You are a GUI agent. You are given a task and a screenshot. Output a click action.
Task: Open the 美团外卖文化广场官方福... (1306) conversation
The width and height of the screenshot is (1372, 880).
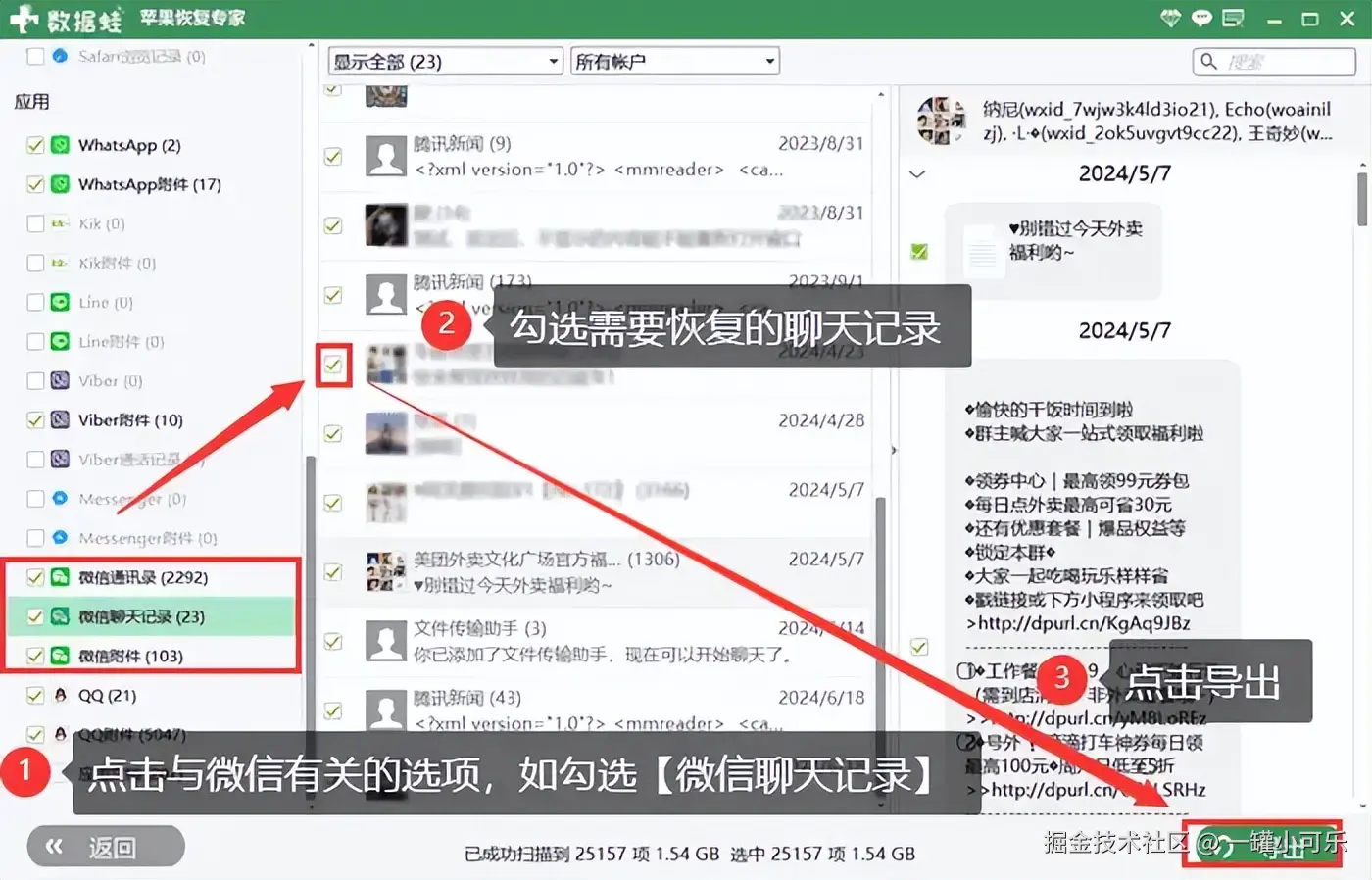tap(596, 571)
